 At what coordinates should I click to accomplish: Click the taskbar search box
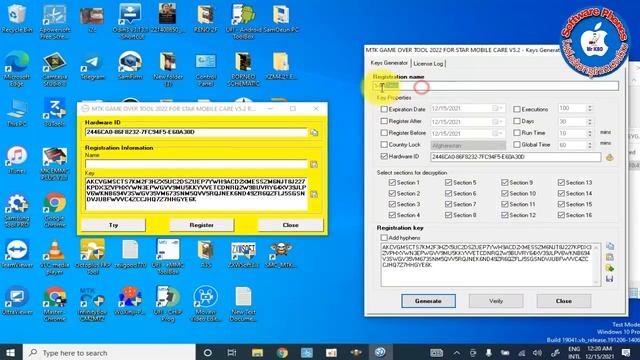109,352
